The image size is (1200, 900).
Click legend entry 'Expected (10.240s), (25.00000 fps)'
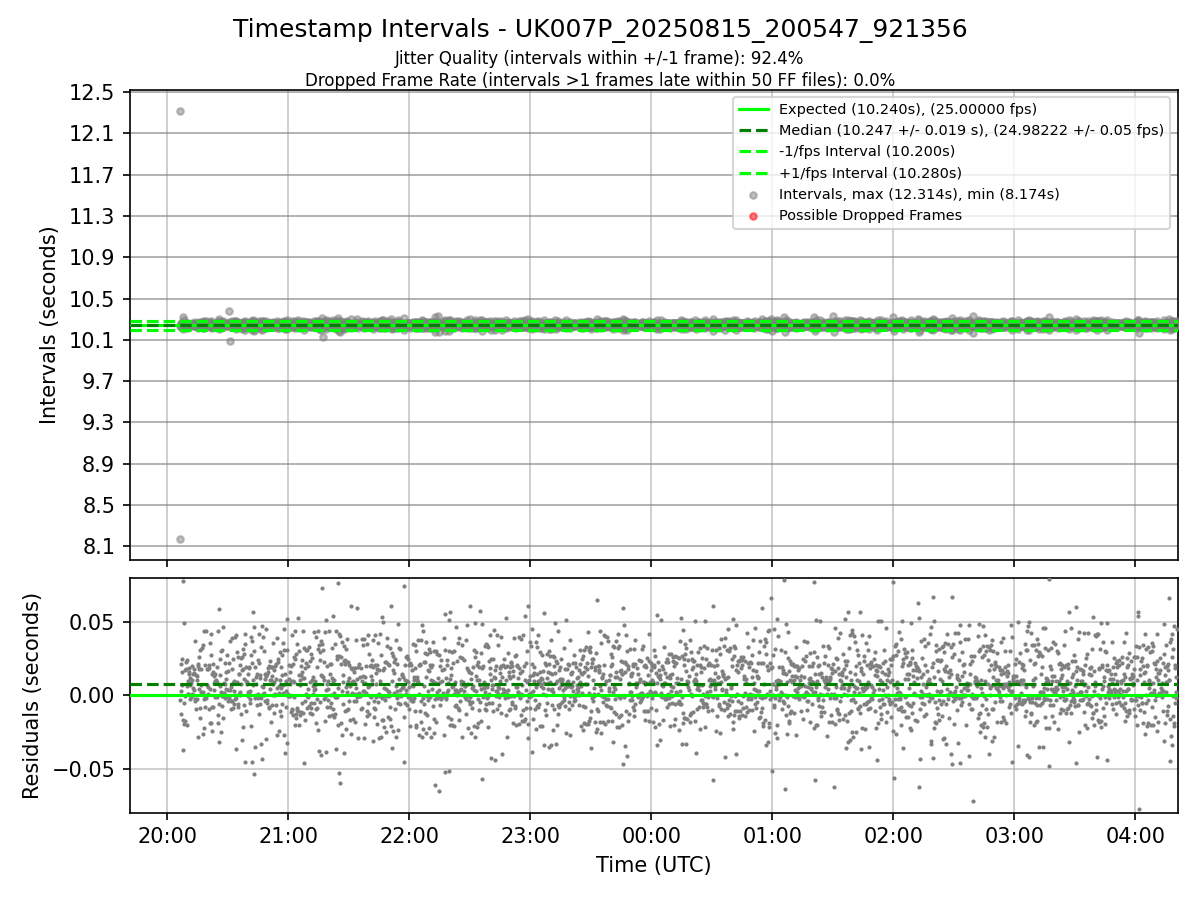point(908,109)
